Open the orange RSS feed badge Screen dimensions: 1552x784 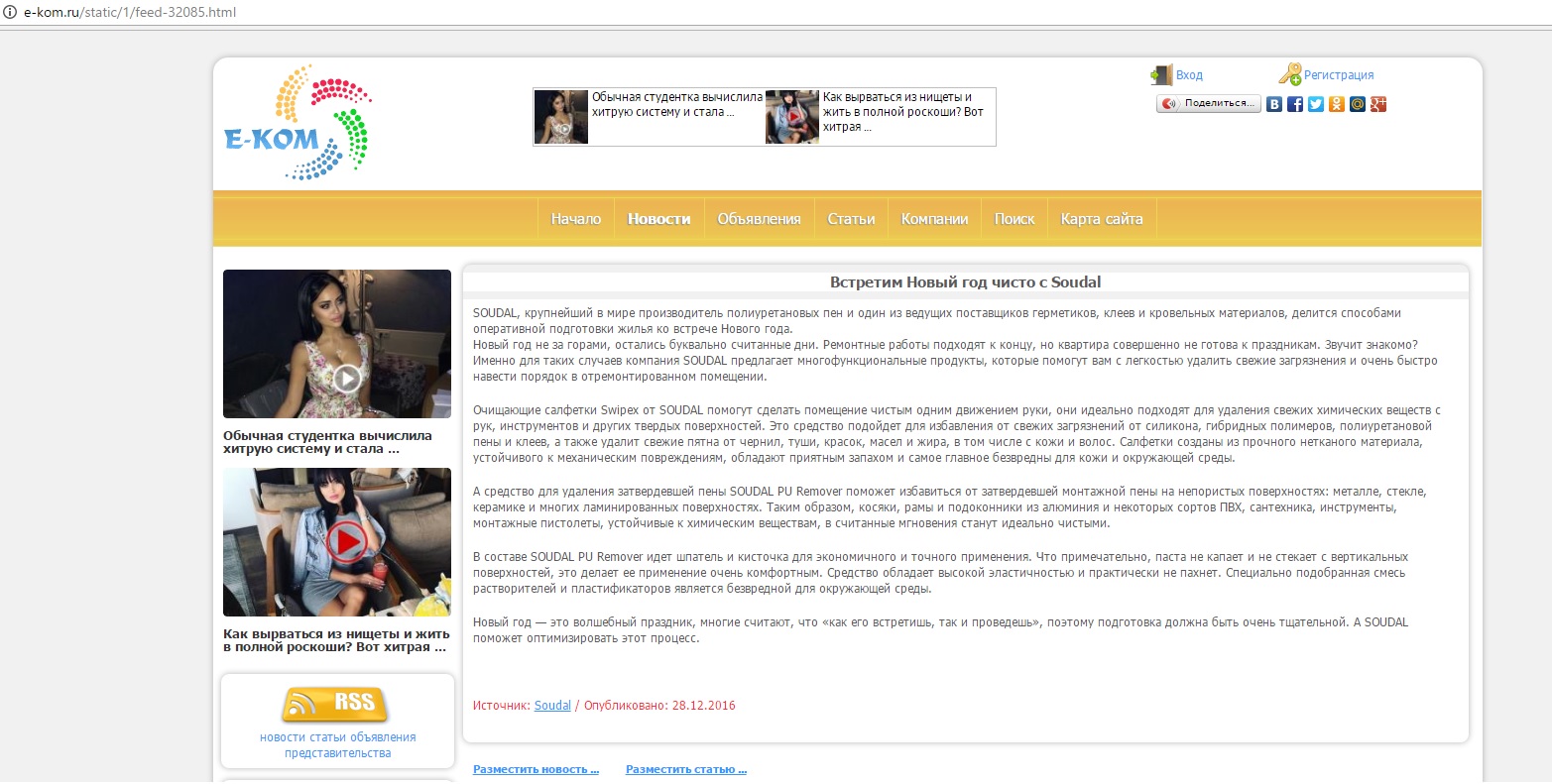[335, 704]
